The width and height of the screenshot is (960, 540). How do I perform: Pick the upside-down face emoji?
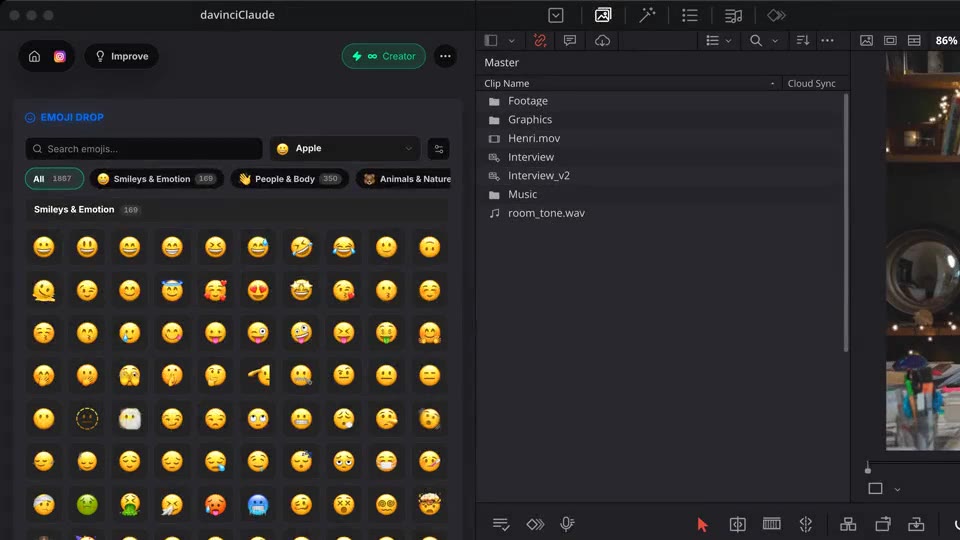(x=430, y=247)
